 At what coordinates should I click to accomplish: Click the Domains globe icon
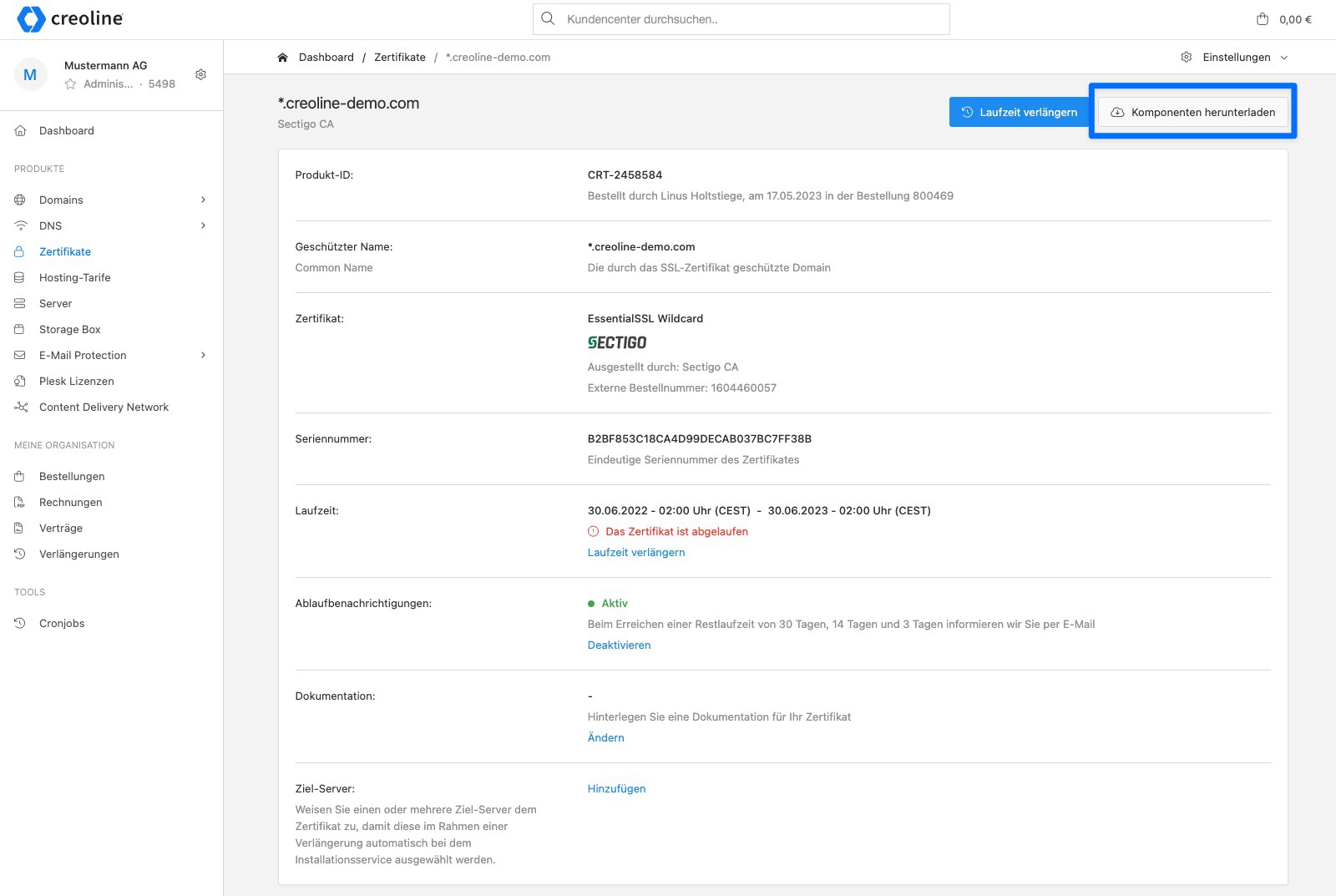[20, 200]
